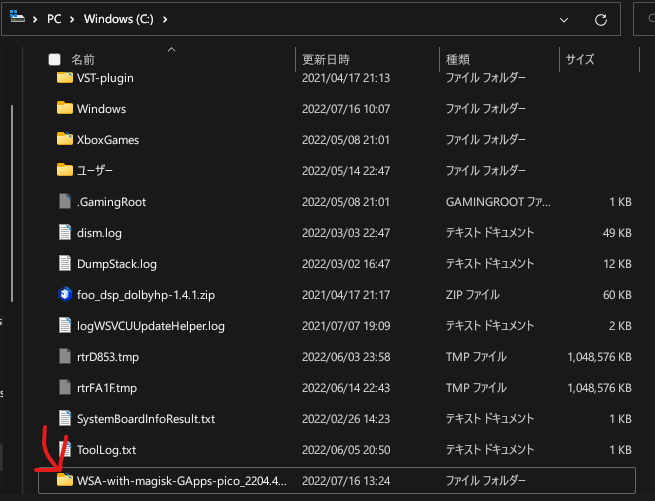The height and width of the screenshot is (501, 655).
Task: Select the XboxGames folder icon
Action: coord(65,139)
